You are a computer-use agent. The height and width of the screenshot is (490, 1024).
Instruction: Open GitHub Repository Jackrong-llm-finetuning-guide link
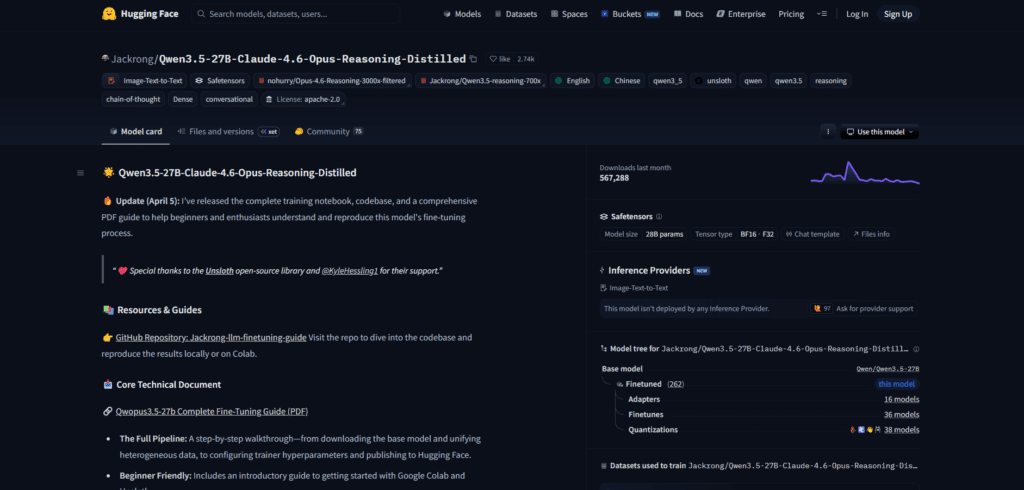click(x=211, y=338)
